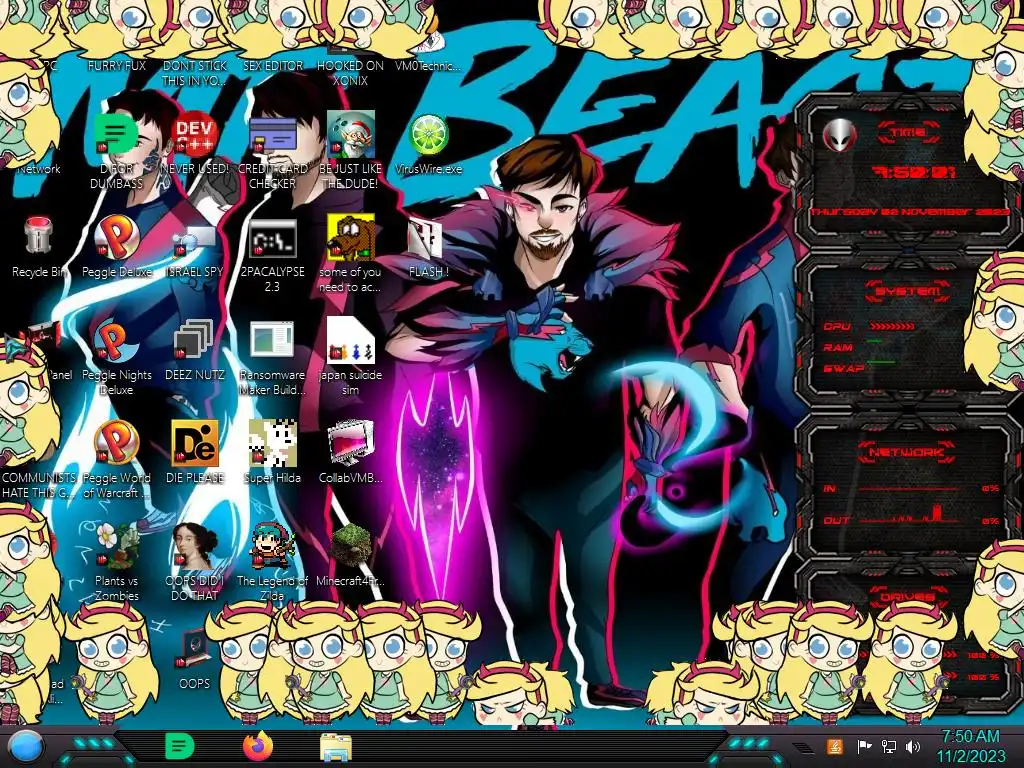Open the FLASH ! shortcut
The width and height of the screenshot is (1024, 768).
[x=427, y=239]
